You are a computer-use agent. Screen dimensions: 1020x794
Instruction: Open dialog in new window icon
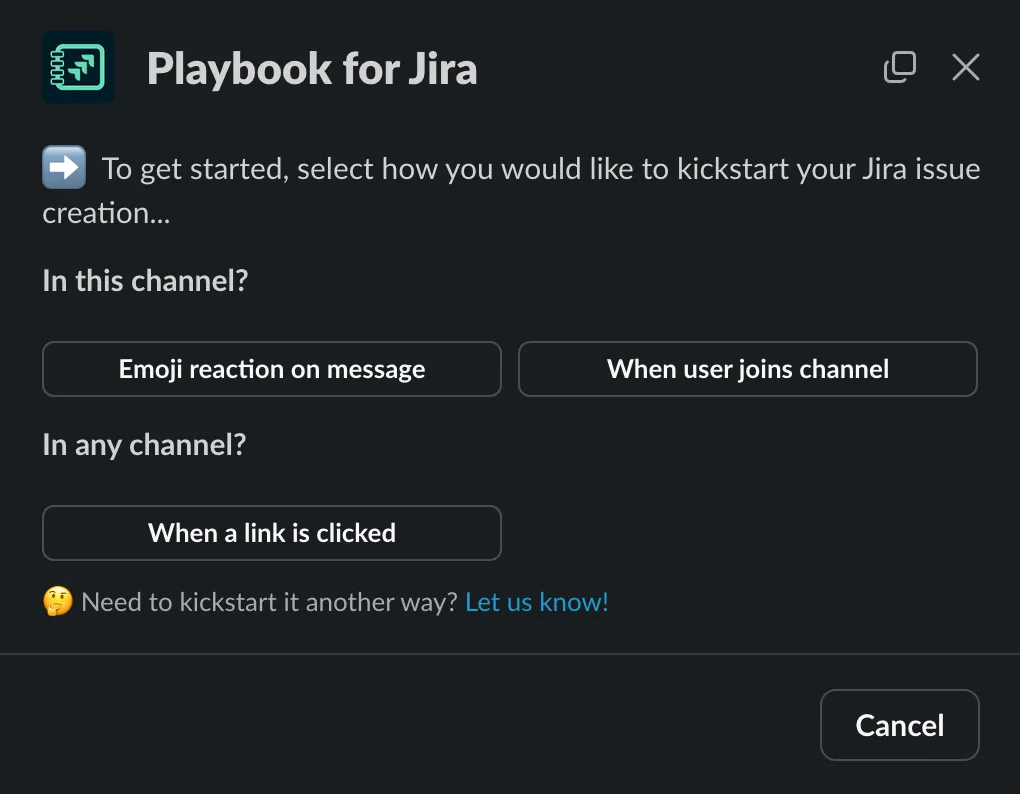900,67
